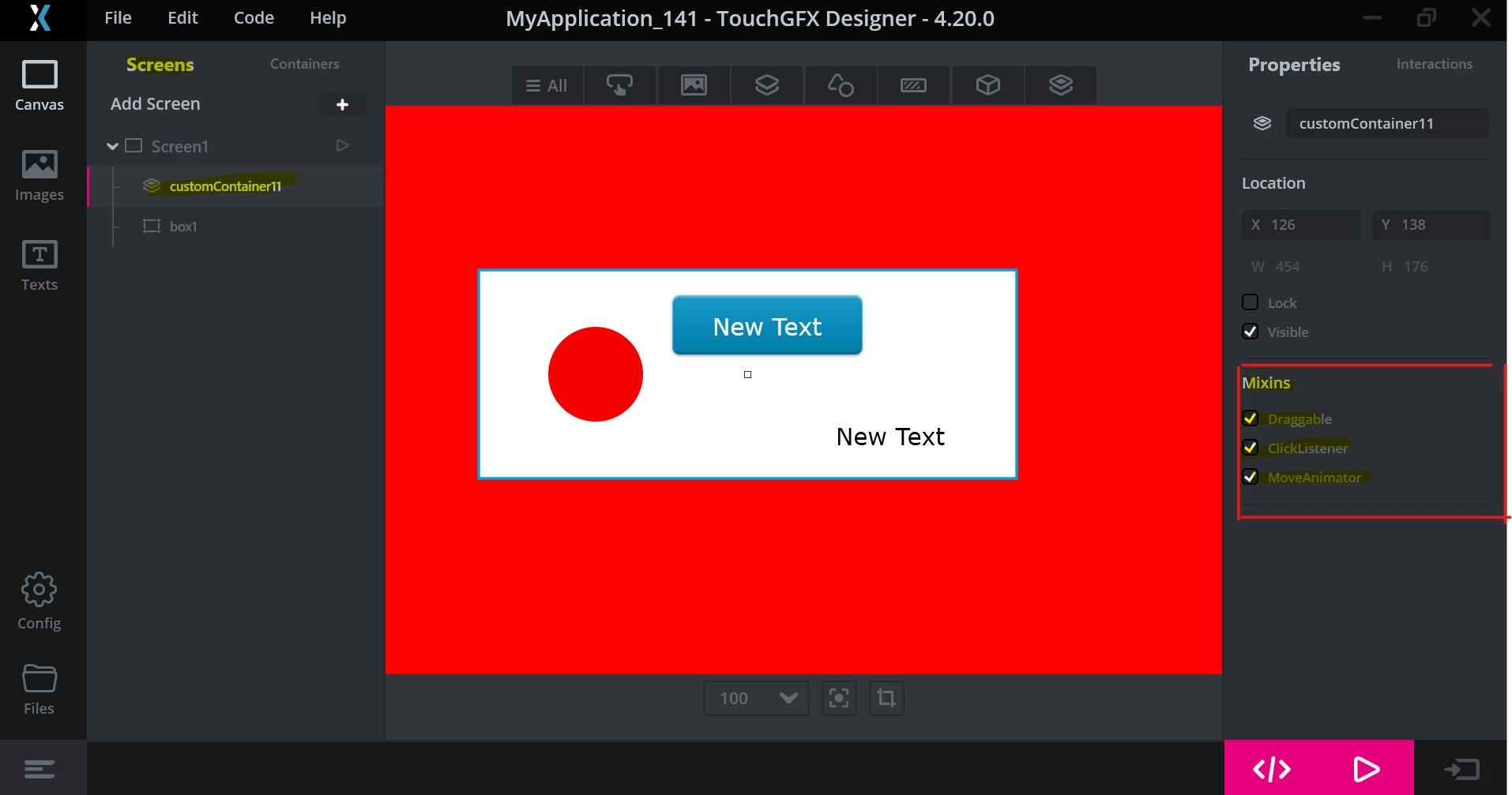The height and width of the screenshot is (795, 1512).
Task: Open the Images section
Action: pos(39,175)
